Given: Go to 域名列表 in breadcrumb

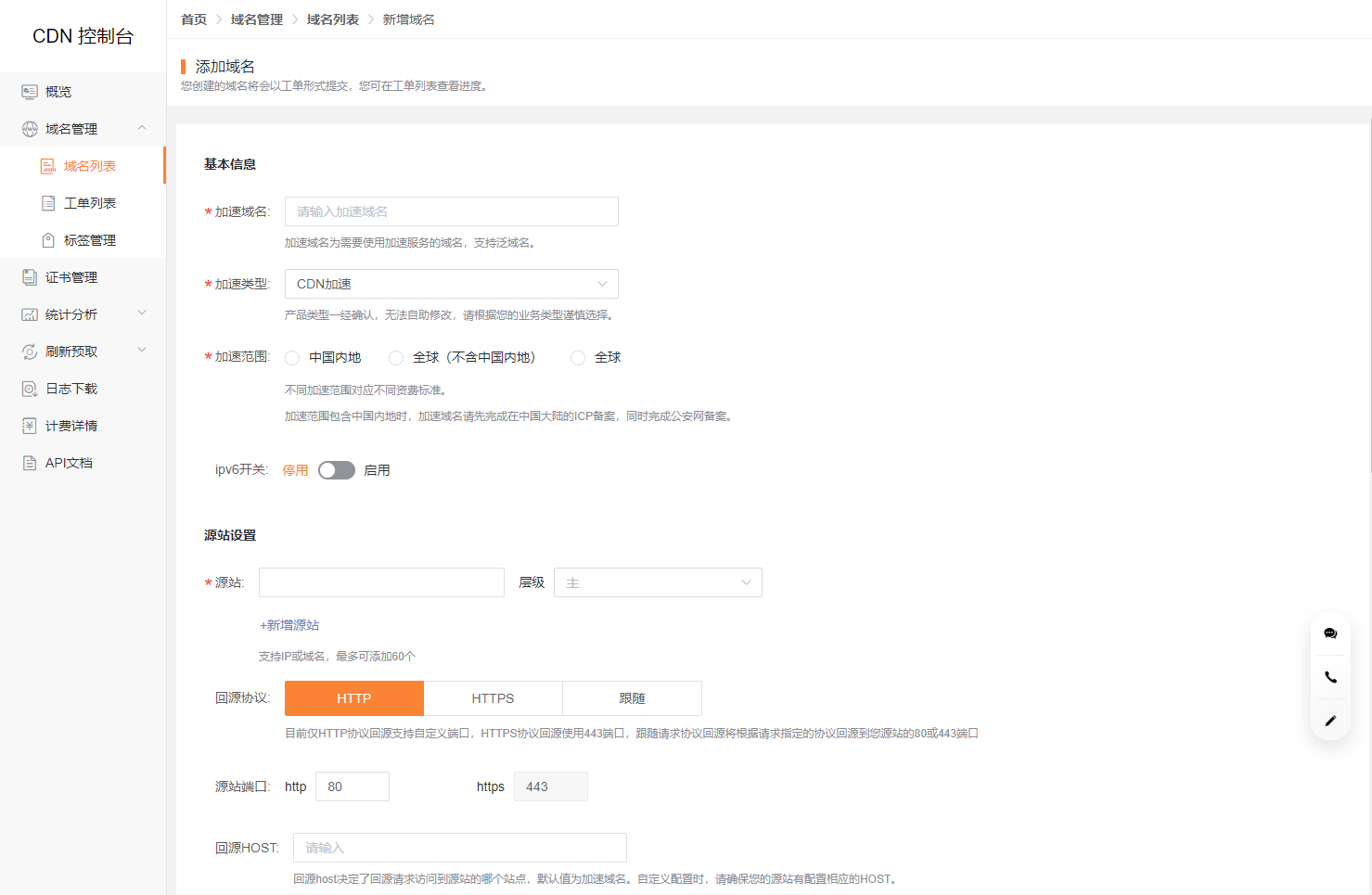Looking at the screenshot, I should pos(332,19).
